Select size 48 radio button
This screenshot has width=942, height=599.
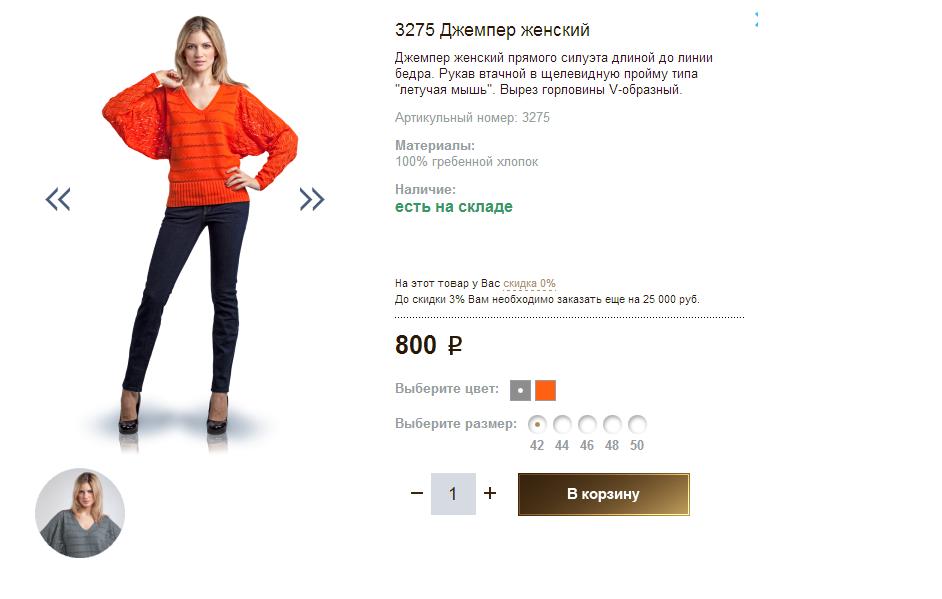click(612, 425)
